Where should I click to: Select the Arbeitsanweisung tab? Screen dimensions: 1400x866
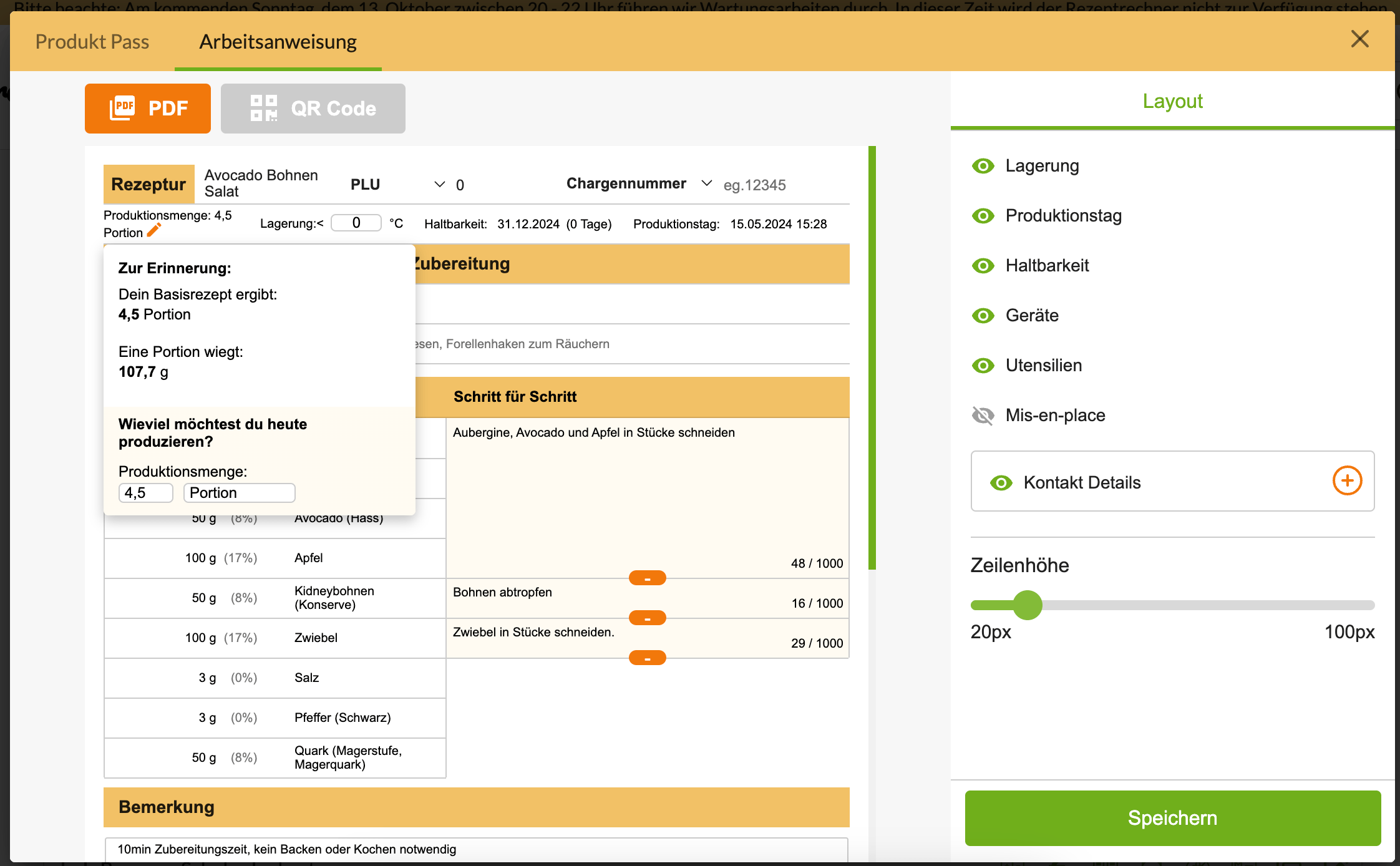click(x=278, y=42)
